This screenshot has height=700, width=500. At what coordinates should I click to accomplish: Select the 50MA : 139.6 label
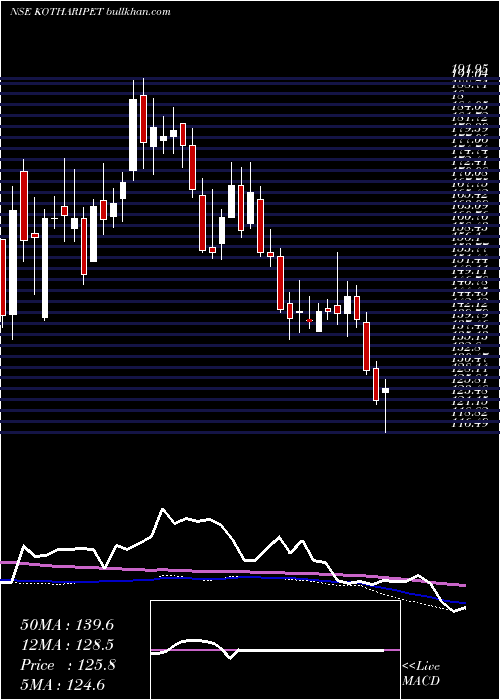[67, 625]
